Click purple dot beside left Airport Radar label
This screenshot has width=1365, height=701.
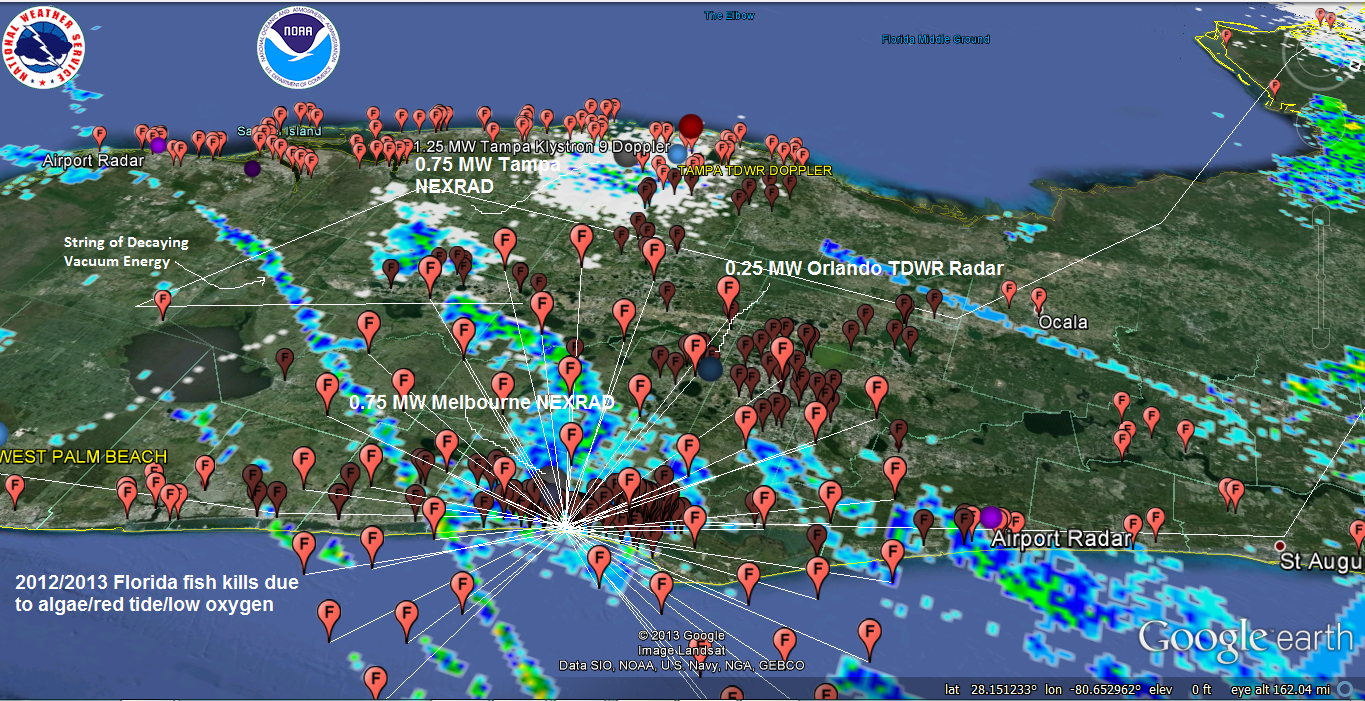[x=158, y=145]
